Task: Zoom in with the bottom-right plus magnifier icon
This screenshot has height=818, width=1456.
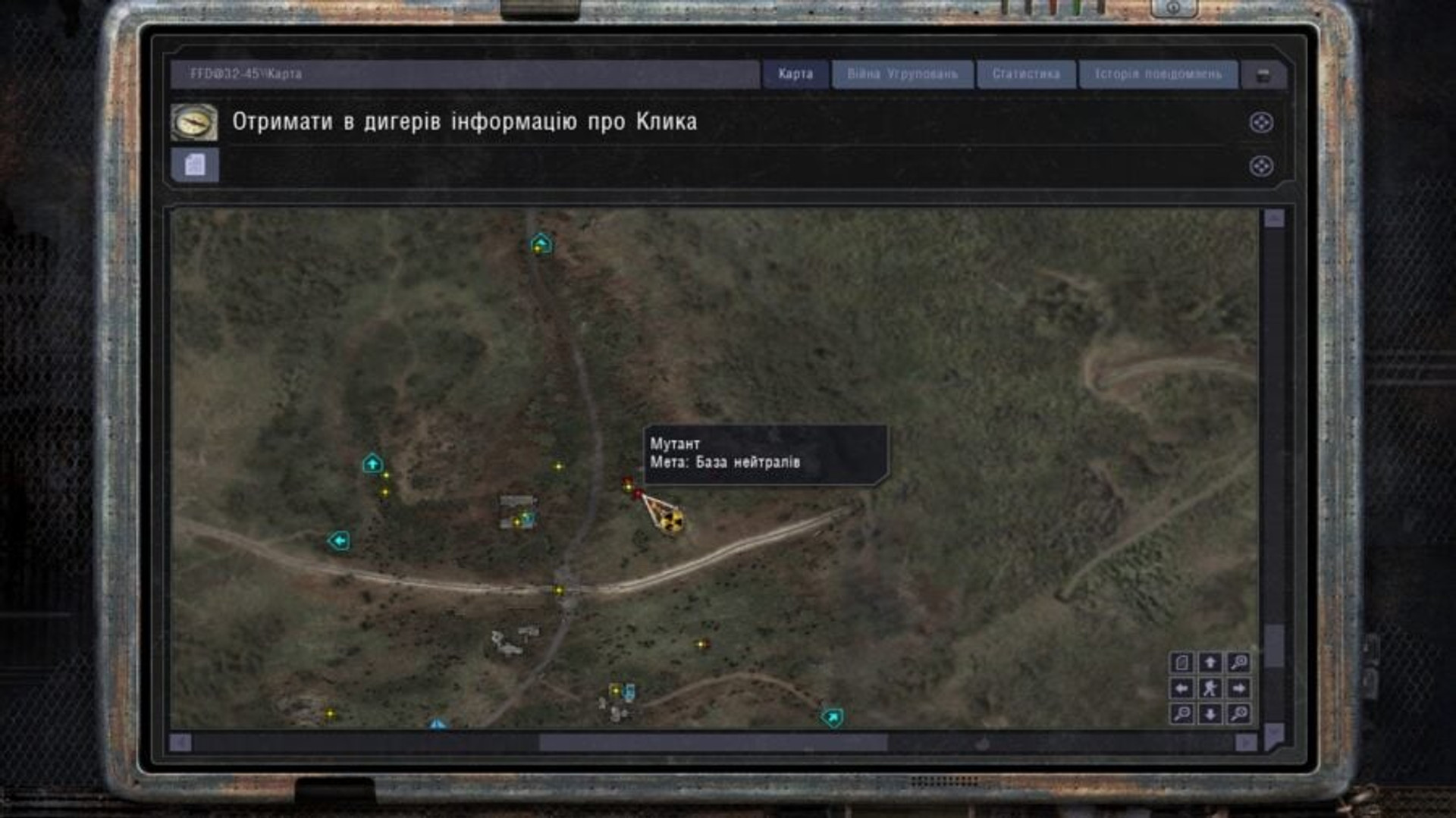Action: [1239, 713]
